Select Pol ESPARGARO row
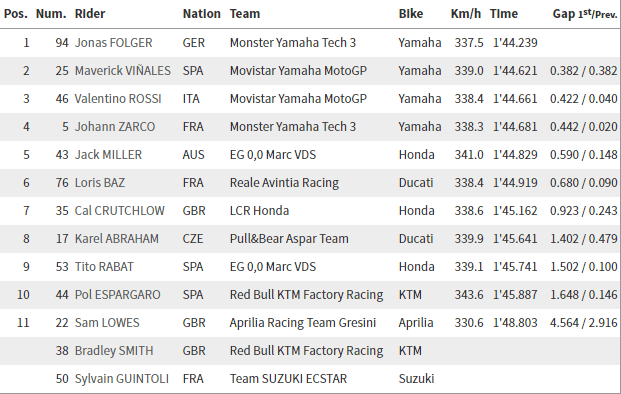 (x=310, y=295)
